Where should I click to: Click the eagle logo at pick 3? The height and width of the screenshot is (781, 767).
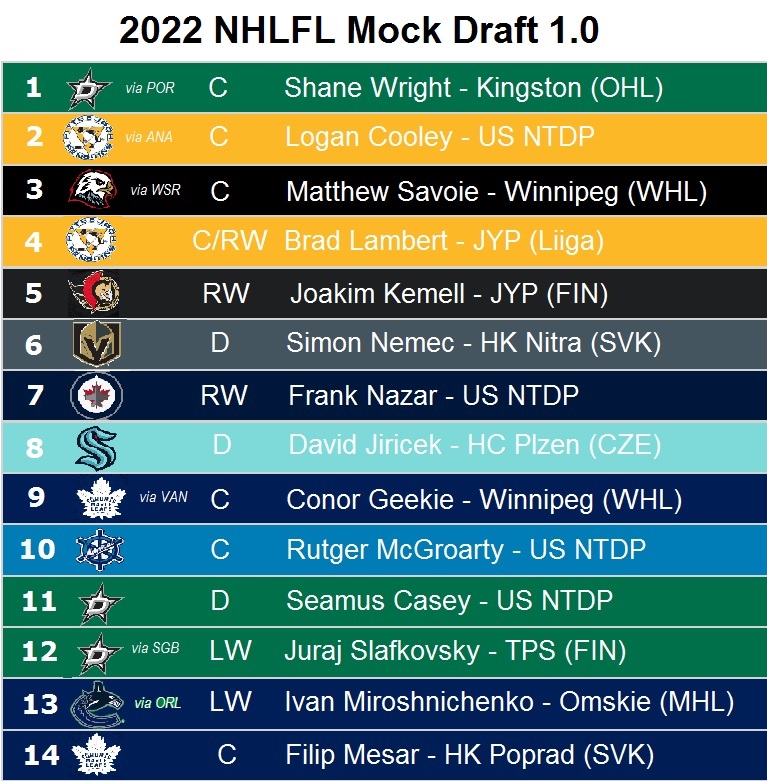coord(92,189)
